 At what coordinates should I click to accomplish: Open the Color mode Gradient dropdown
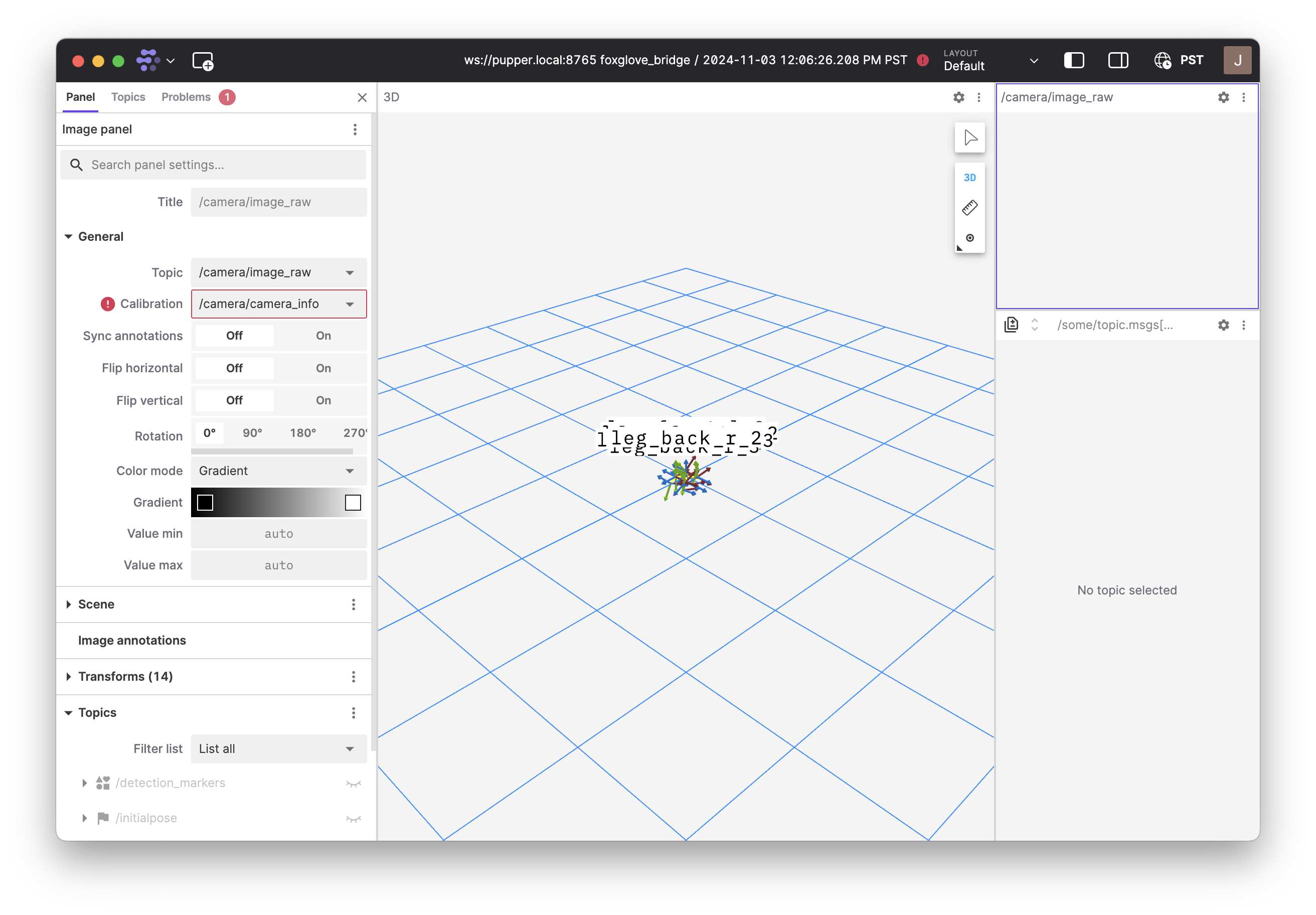tap(278, 471)
